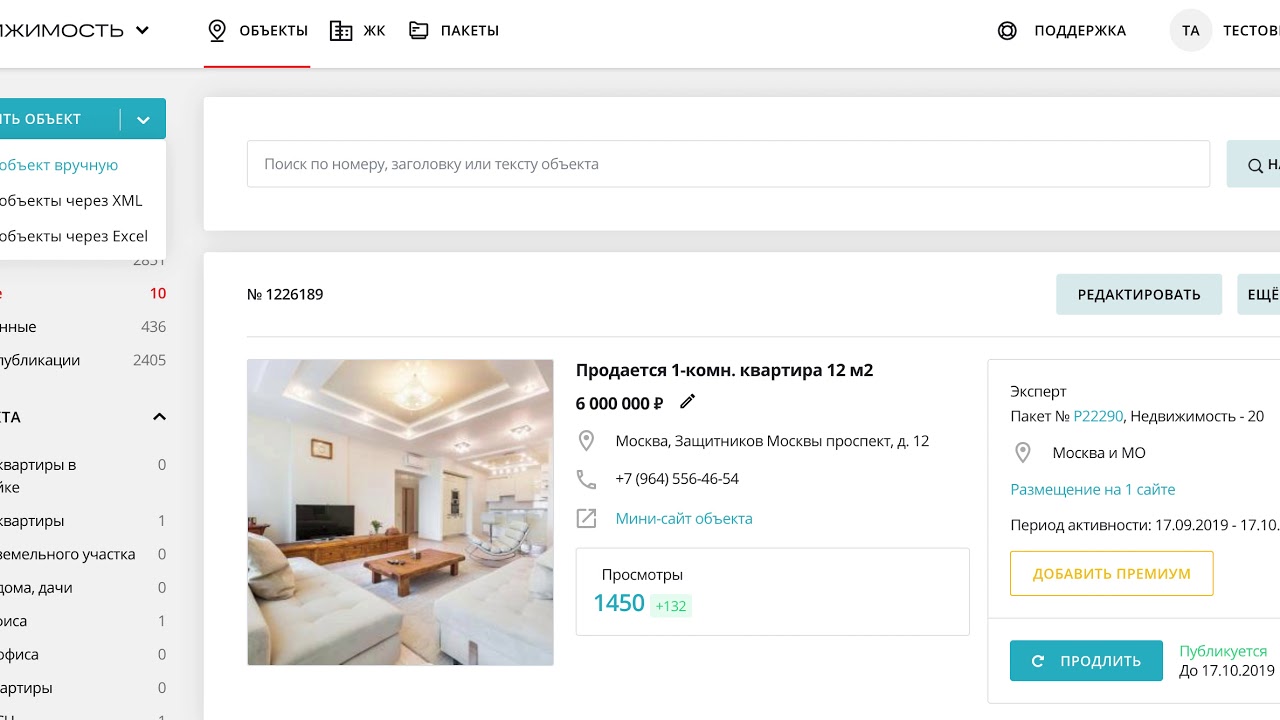Click the Ещё button
This screenshot has height=720, width=1280.
coord(1260,295)
